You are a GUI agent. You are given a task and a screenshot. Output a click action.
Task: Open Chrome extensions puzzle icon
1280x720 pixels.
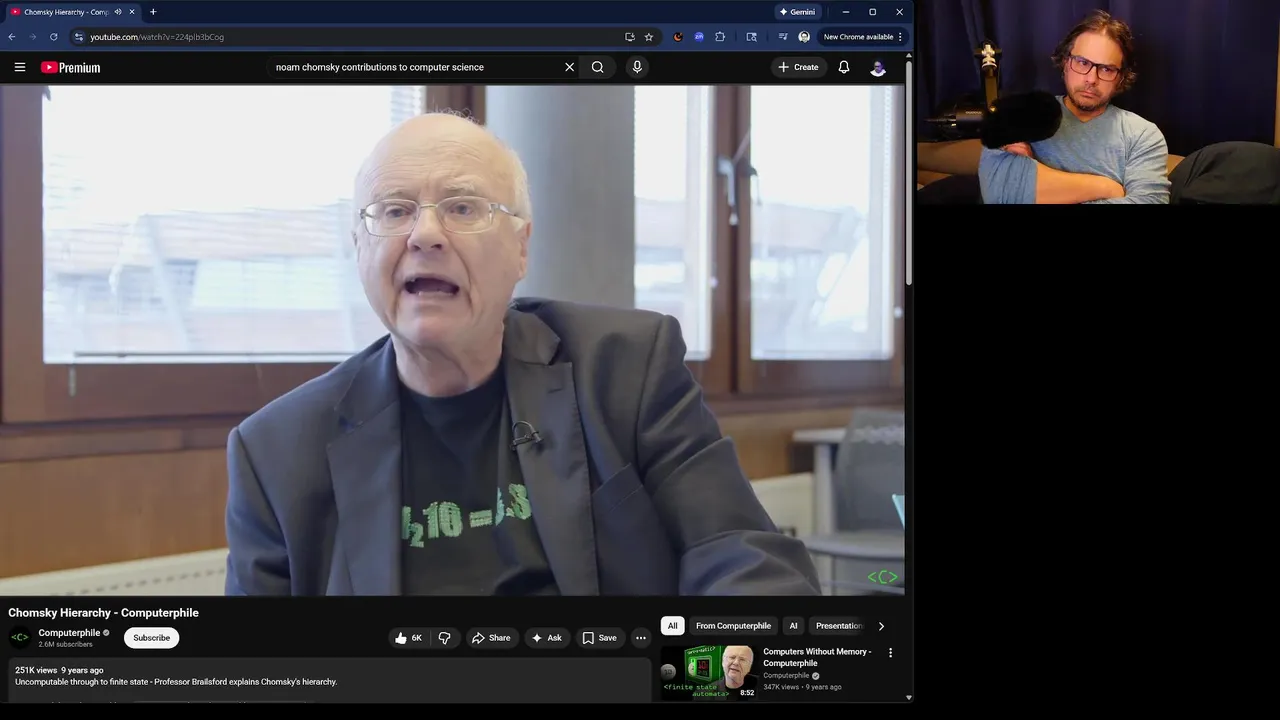click(x=720, y=37)
